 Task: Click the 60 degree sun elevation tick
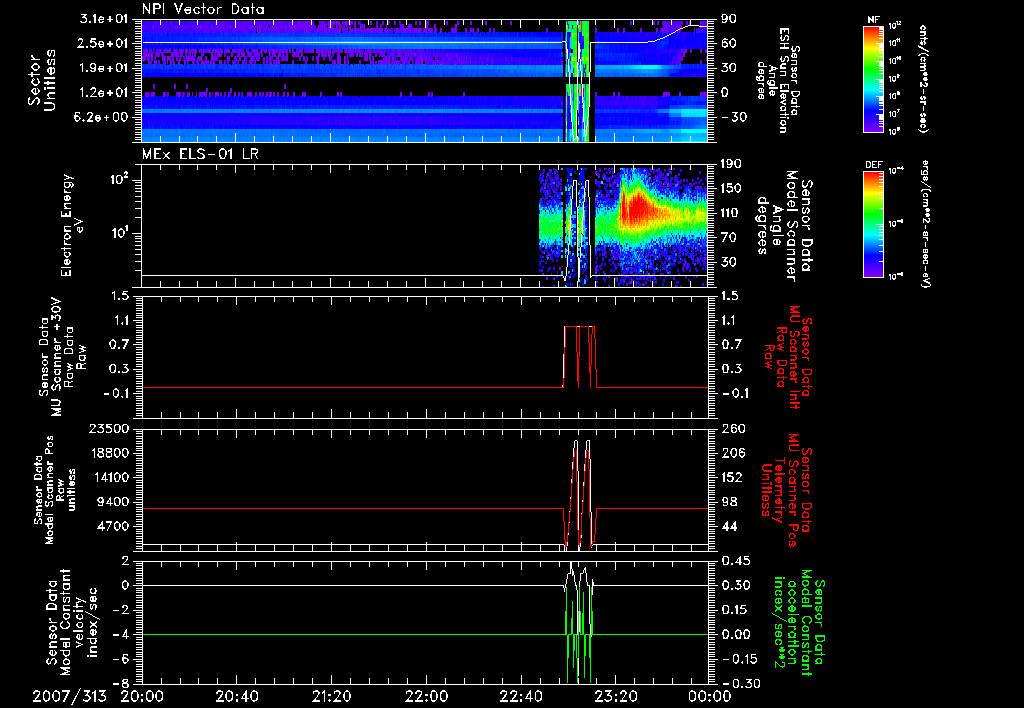728,44
